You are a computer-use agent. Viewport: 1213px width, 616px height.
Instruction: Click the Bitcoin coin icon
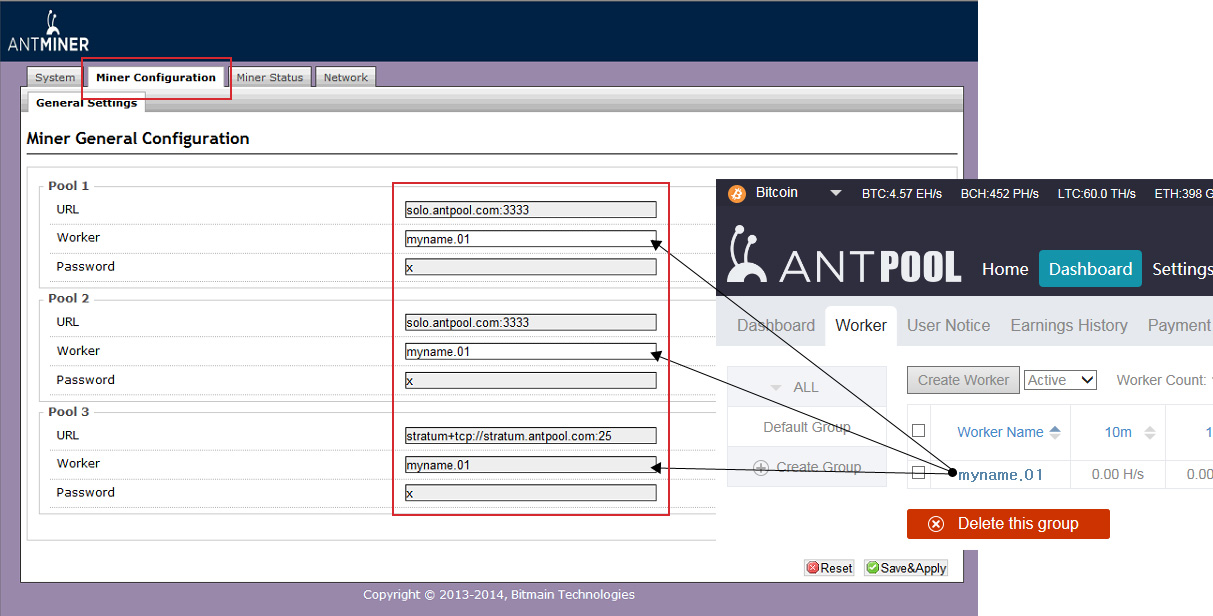tap(737, 193)
